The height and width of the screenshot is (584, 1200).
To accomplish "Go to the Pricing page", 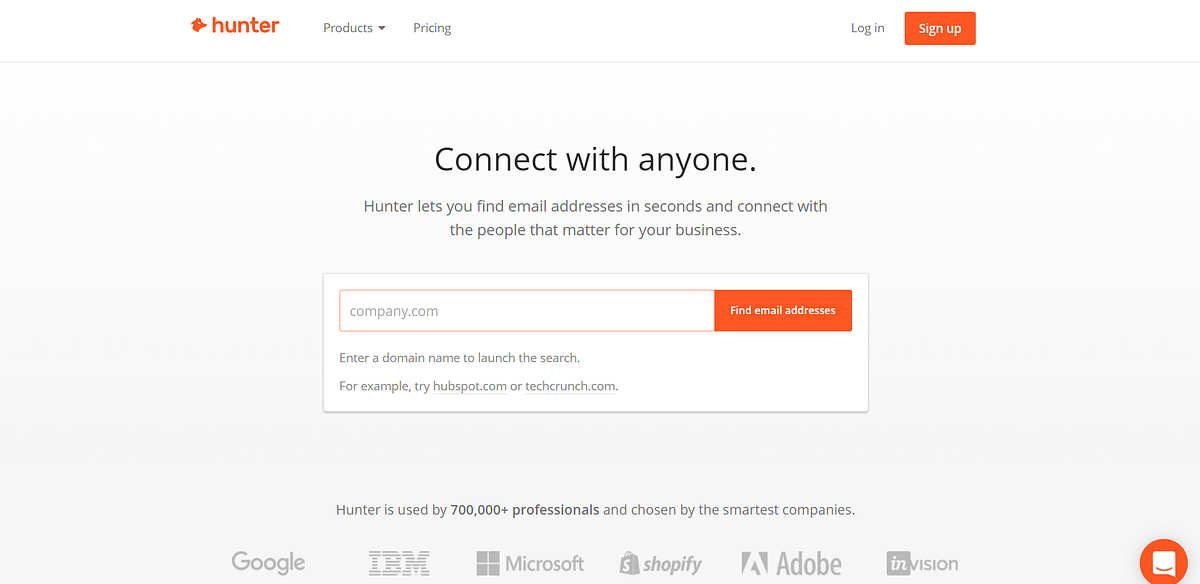I will tap(432, 28).
